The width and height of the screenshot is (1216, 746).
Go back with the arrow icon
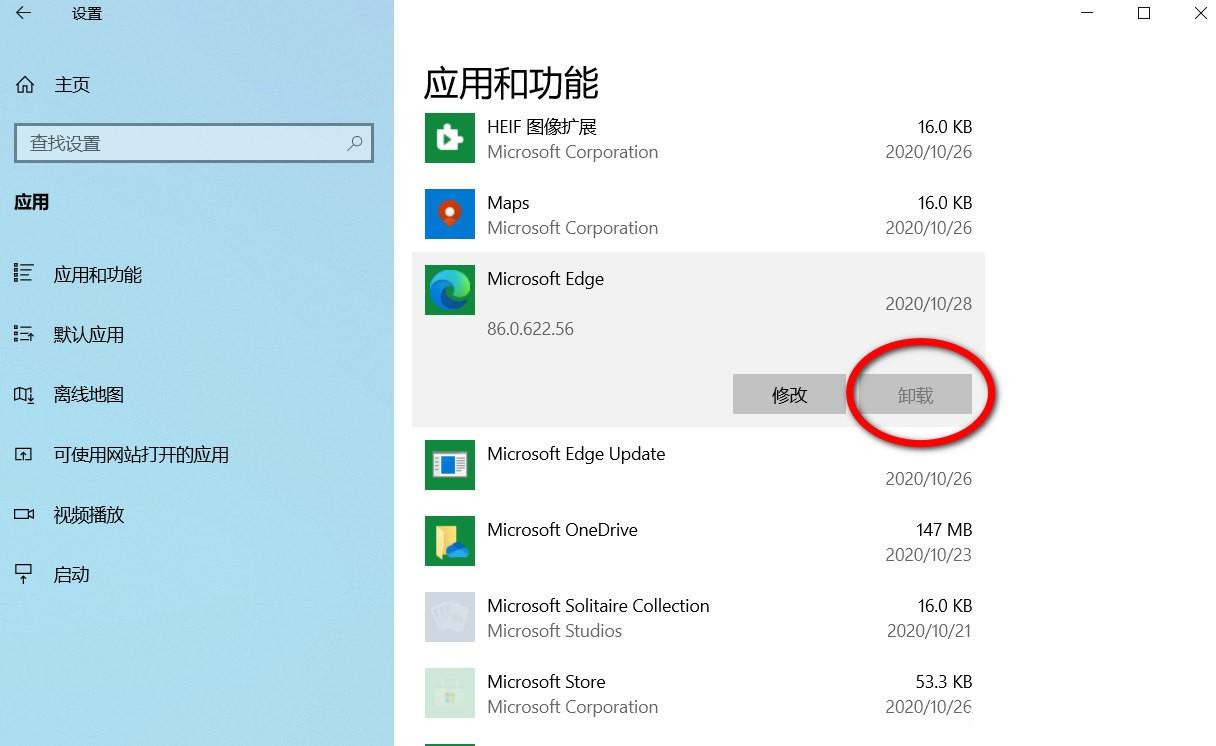23,13
